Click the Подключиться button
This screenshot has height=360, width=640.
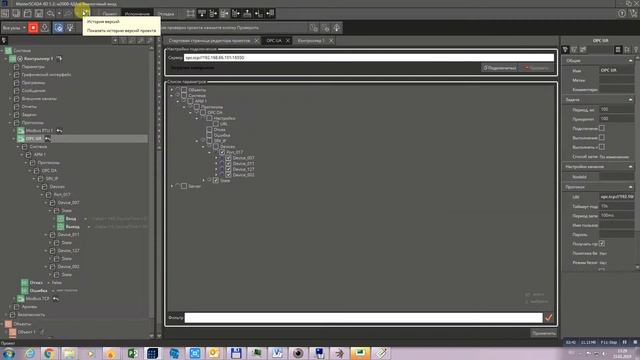[x=500, y=68]
